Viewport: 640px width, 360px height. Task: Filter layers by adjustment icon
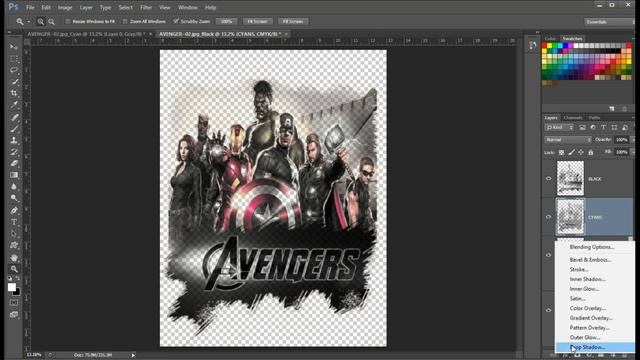pyautogui.click(x=593, y=128)
